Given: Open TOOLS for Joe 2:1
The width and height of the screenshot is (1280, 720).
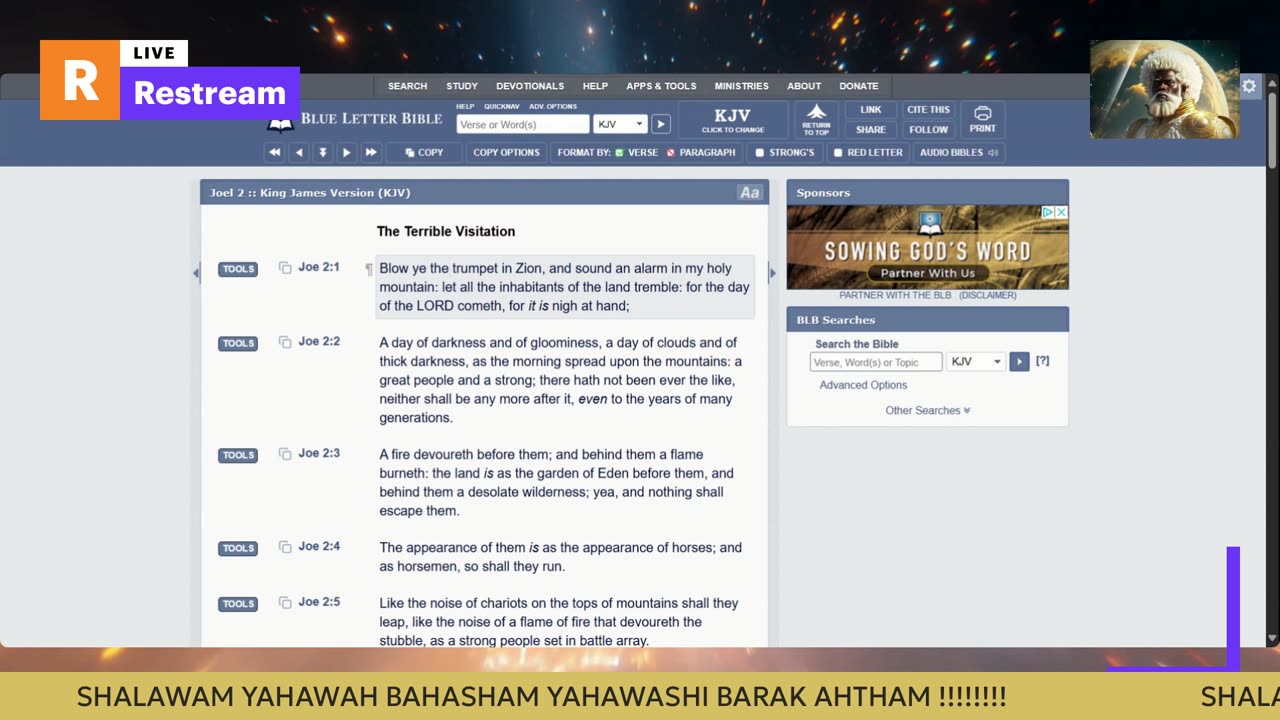Looking at the screenshot, I should [x=238, y=269].
